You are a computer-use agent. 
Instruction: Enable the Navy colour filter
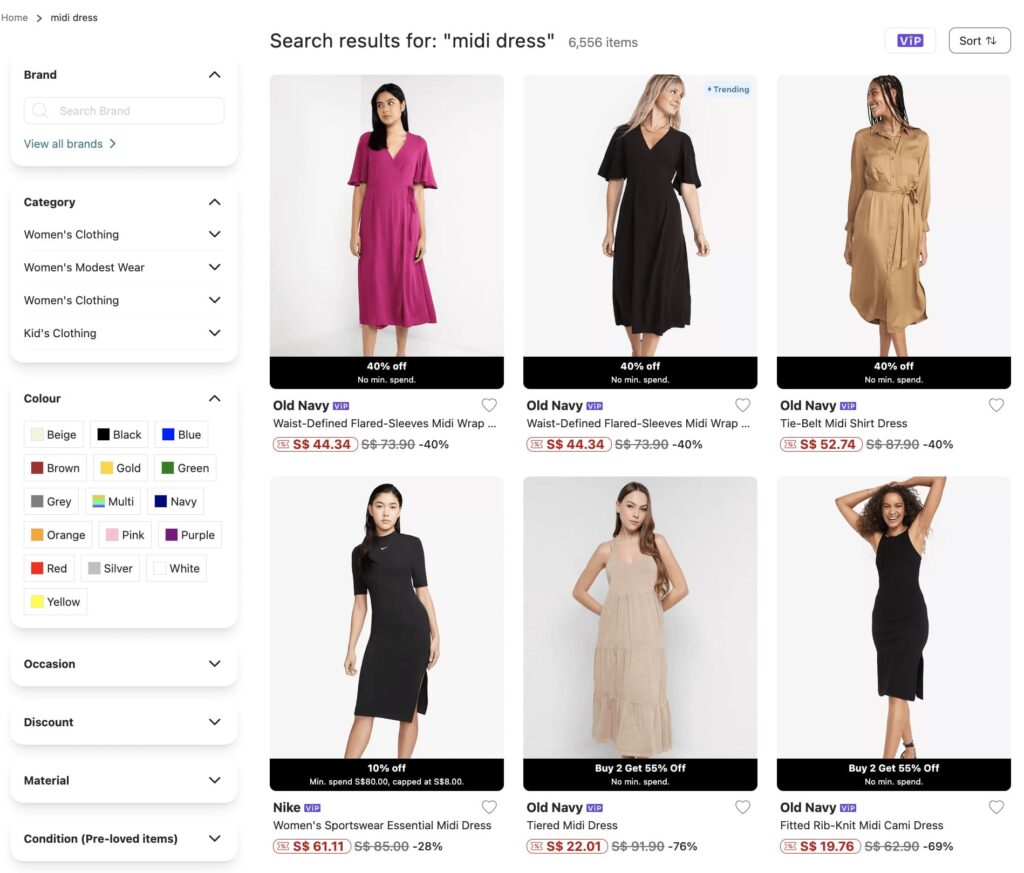point(175,502)
